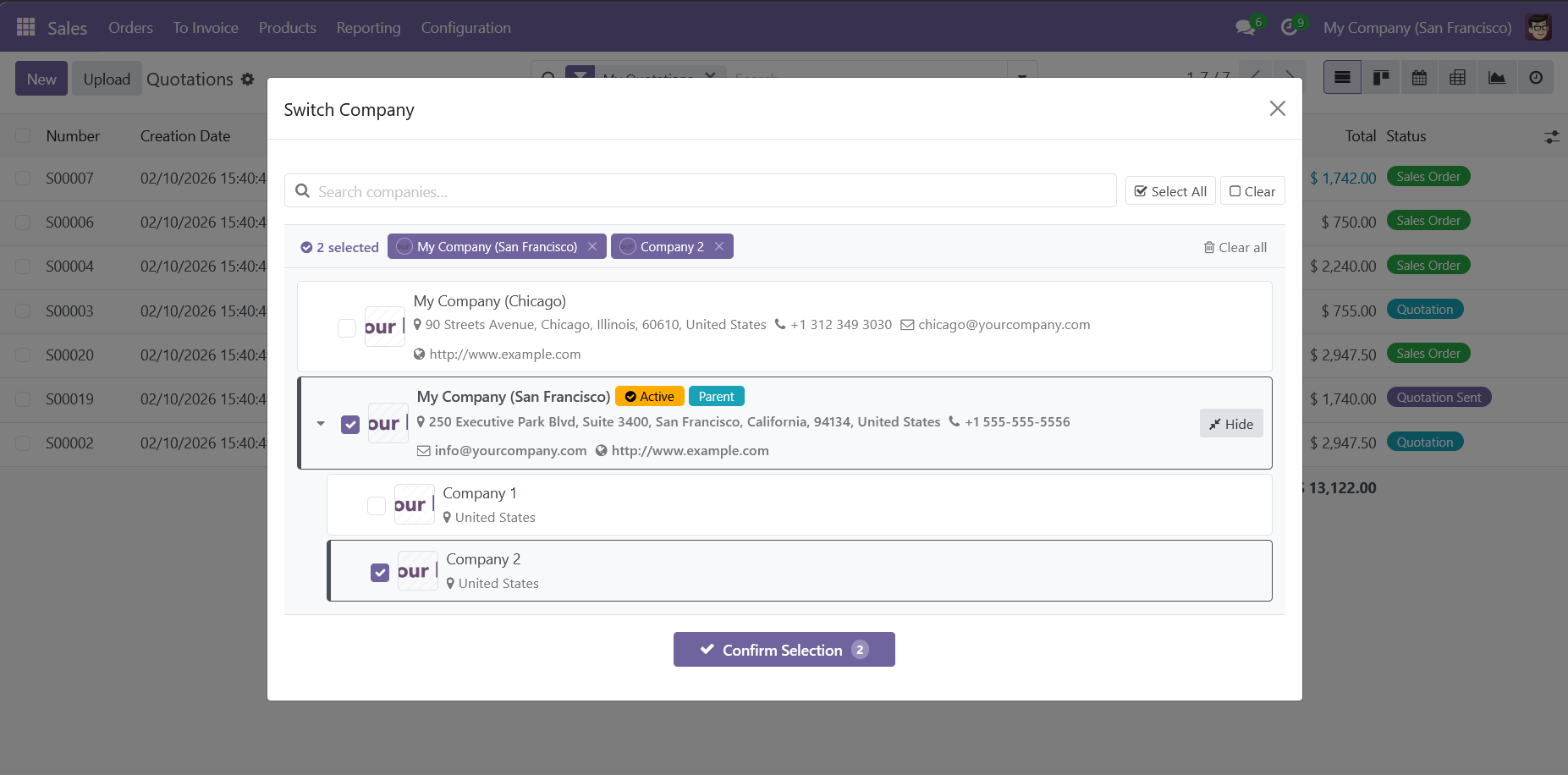Viewport: 1568px width, 775px height.
Task: Switch to list view icon
Action: click(x=1342, y=78)
